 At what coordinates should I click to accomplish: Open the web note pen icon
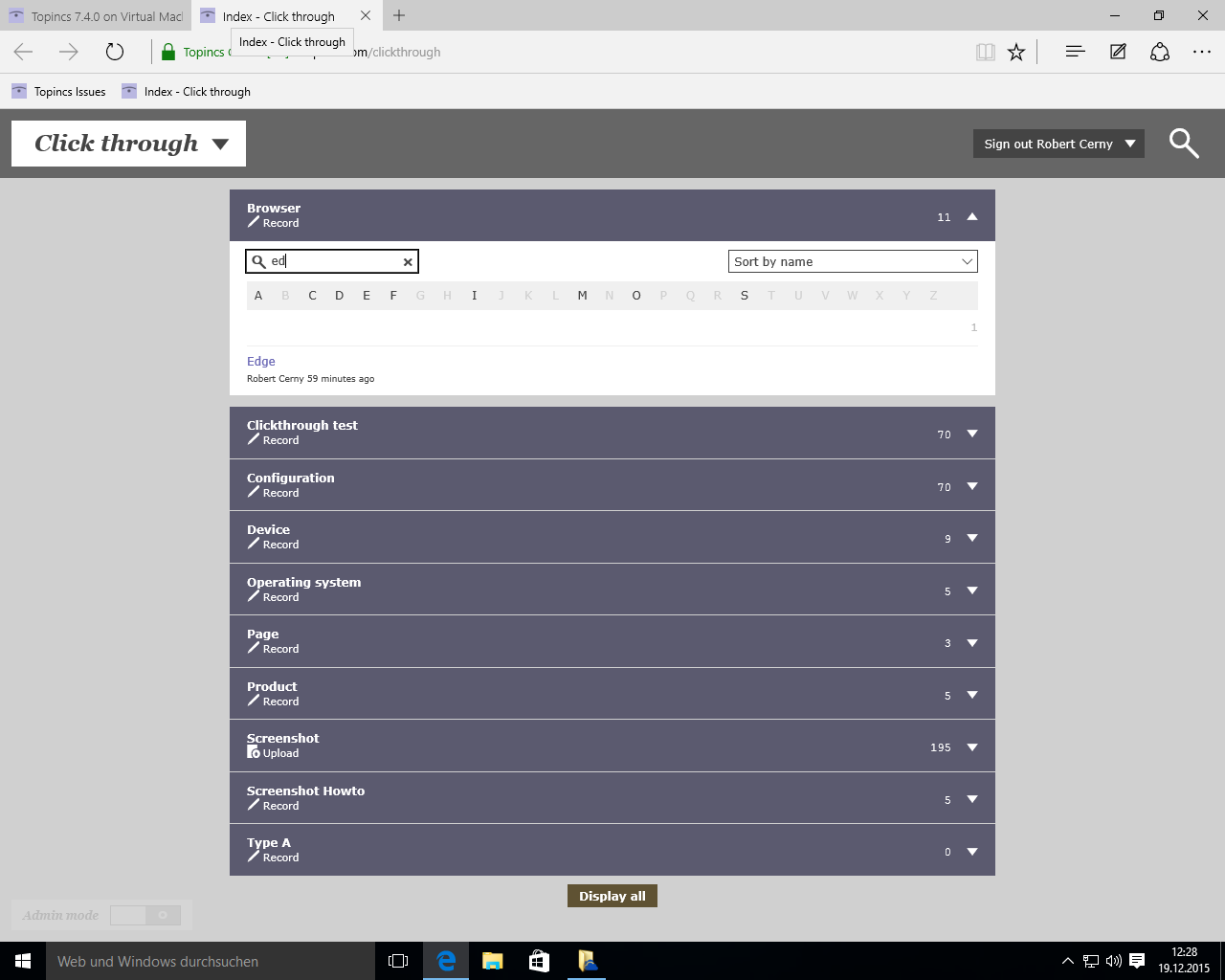coord(1118,52)
